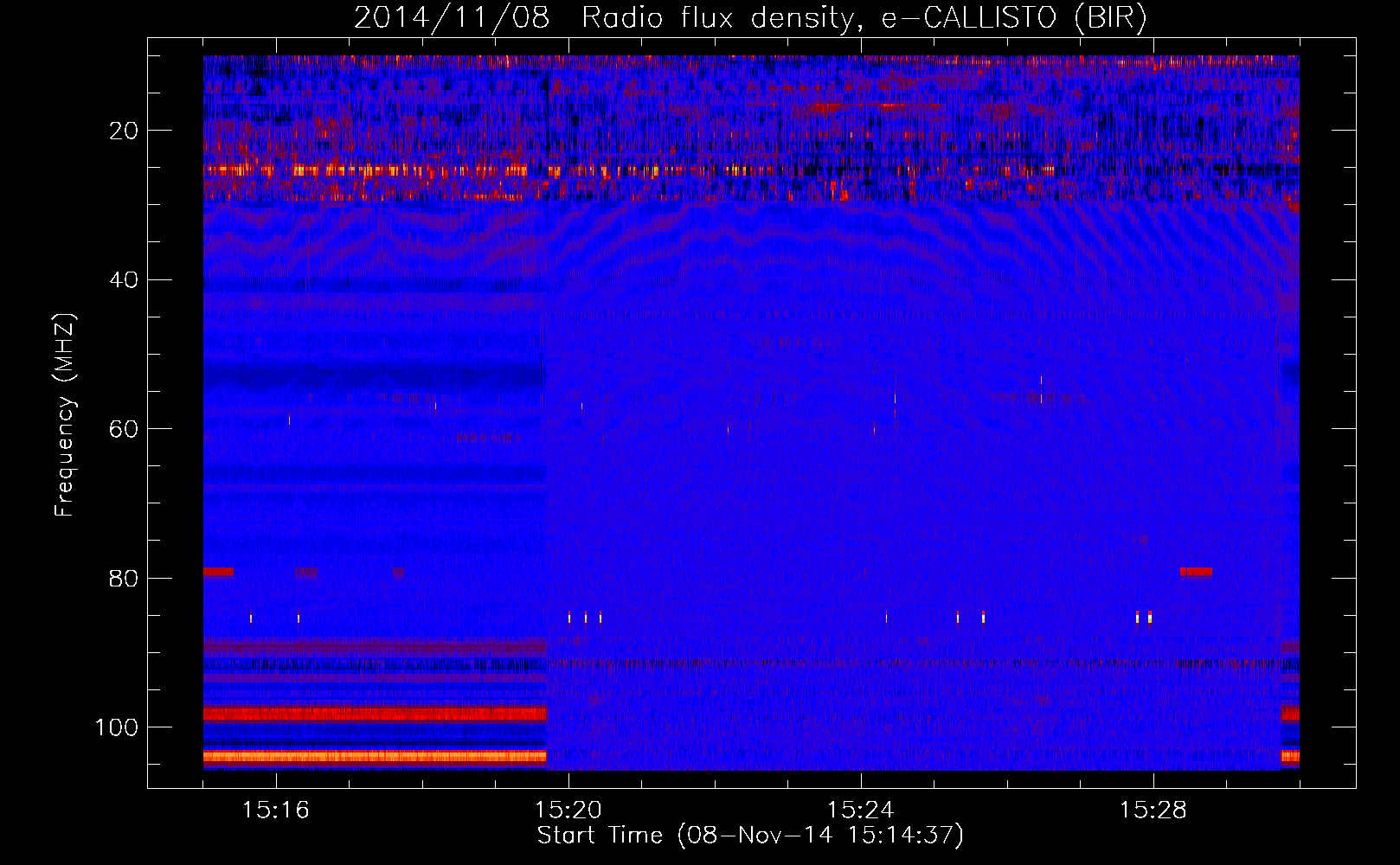
Task: Click the 20 MHz frequency tick label
Action: (x=124, y=131)
